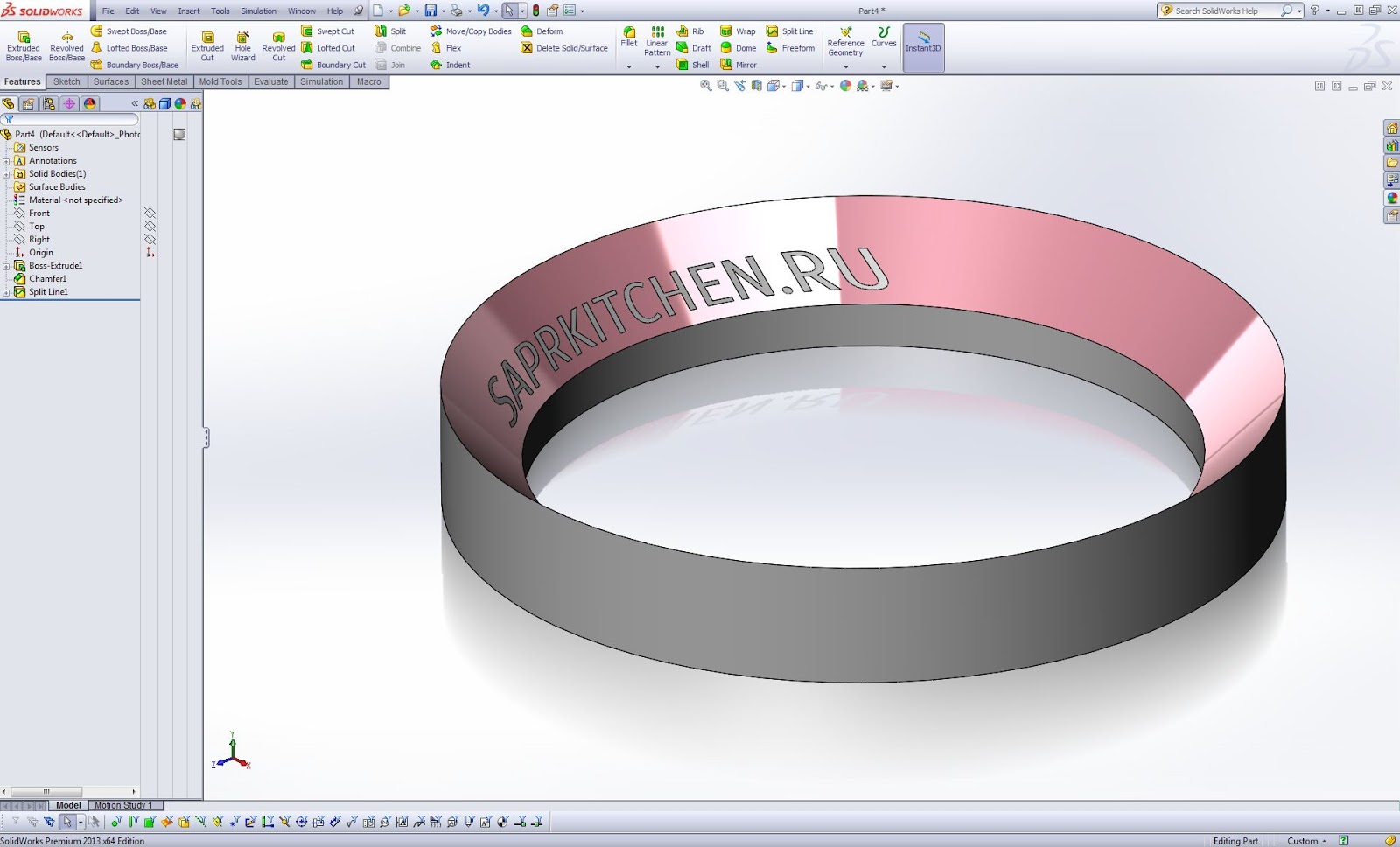
Task: Open the DisplayManager tab
Action: pos(89,103)
